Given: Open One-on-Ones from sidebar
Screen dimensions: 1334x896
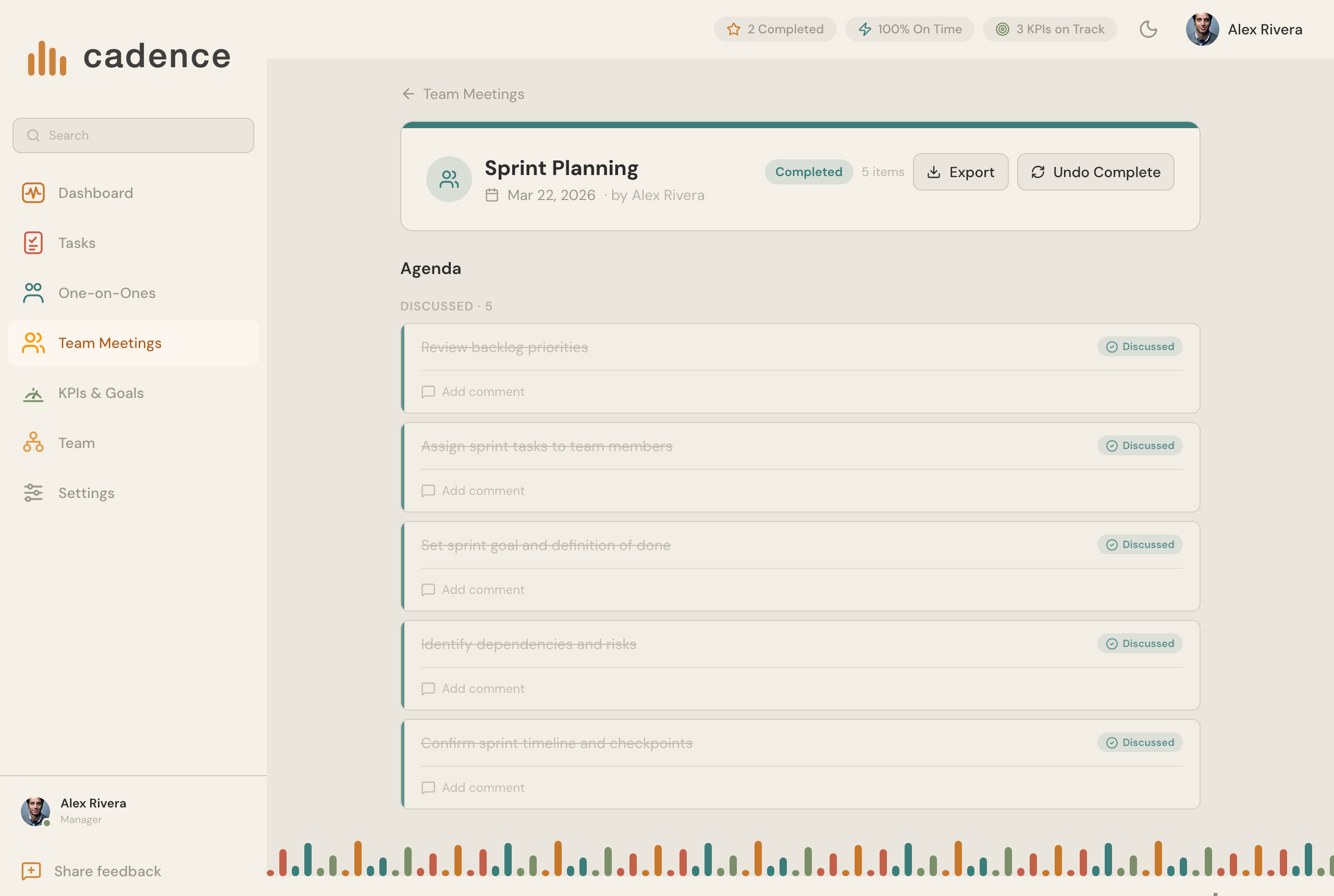Looking at the screenshot, I should tap(106, 293).
